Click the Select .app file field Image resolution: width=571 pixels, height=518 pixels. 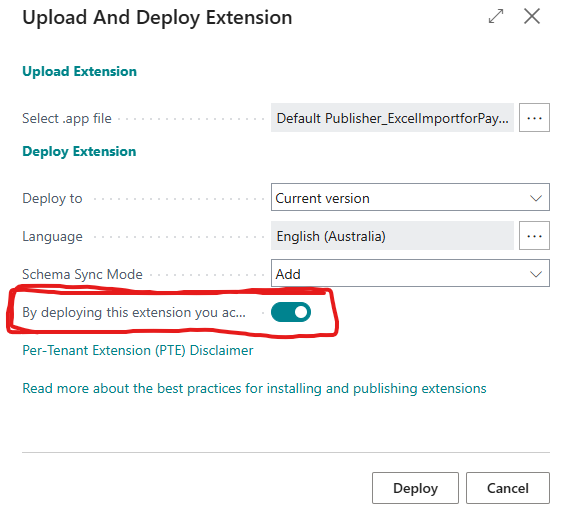[x=392, y=118]
